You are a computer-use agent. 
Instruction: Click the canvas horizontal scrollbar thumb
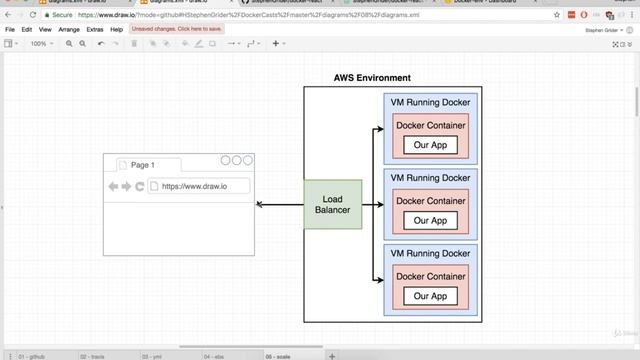click(251, 347)
